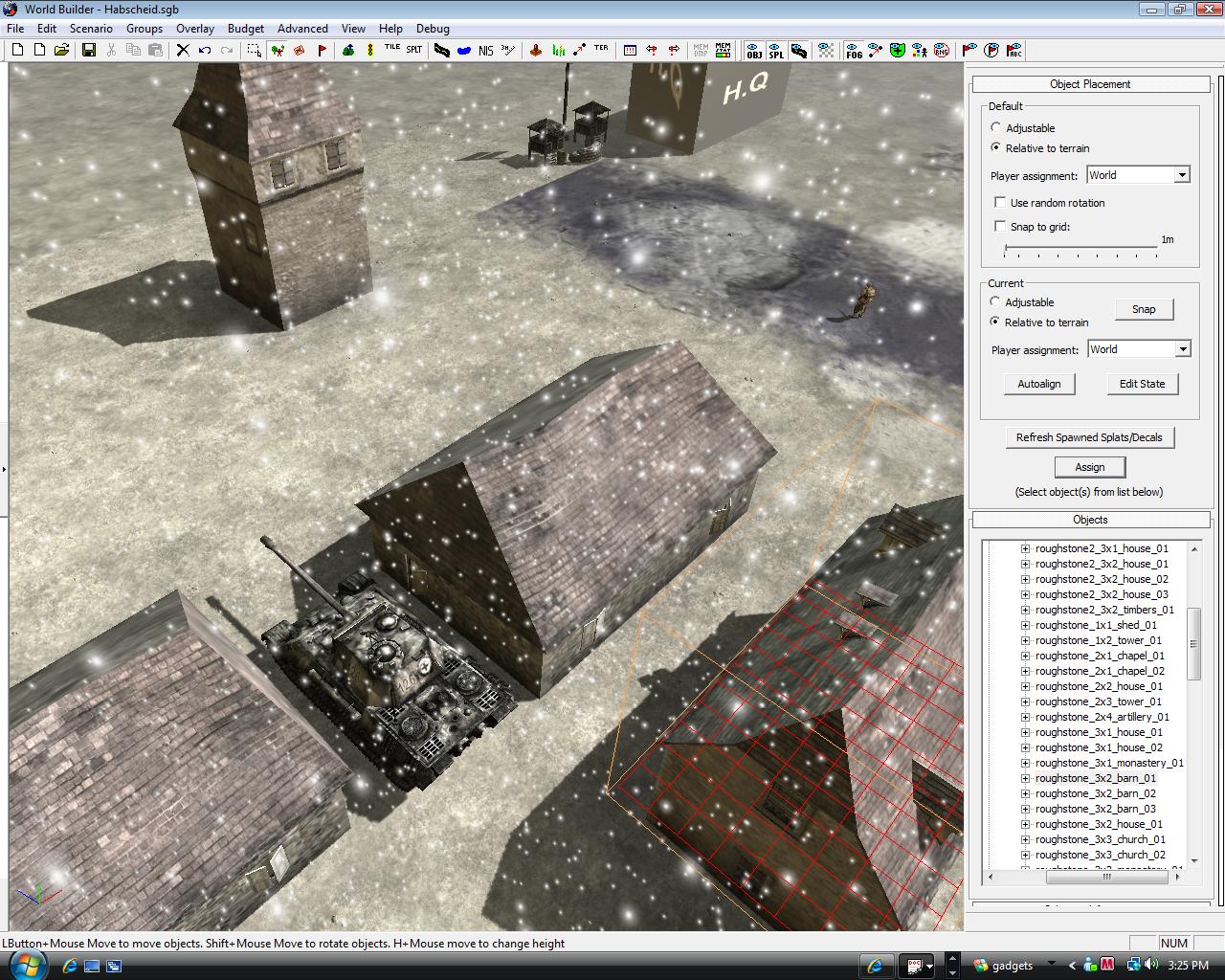This screenshot has width=1225, height=980.
Task: Click the blue water tool icon
Action: (x=464, y=50)
